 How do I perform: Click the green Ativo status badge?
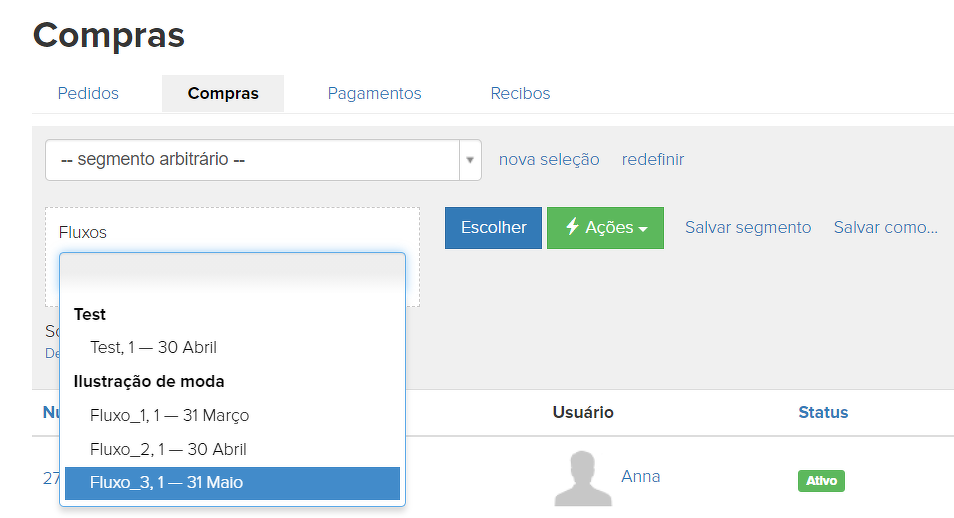click(x=821, y=481)
